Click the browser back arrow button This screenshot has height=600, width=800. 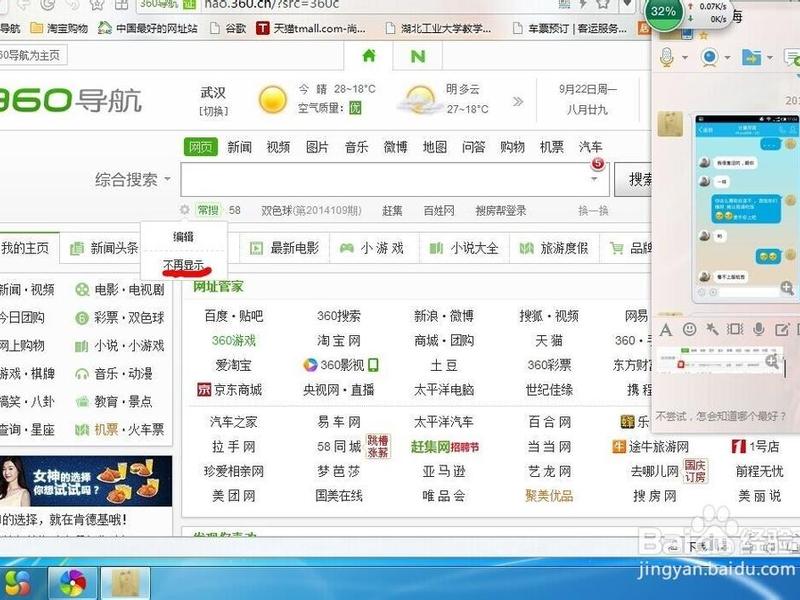pyautogui.click(x=22, y=5)
